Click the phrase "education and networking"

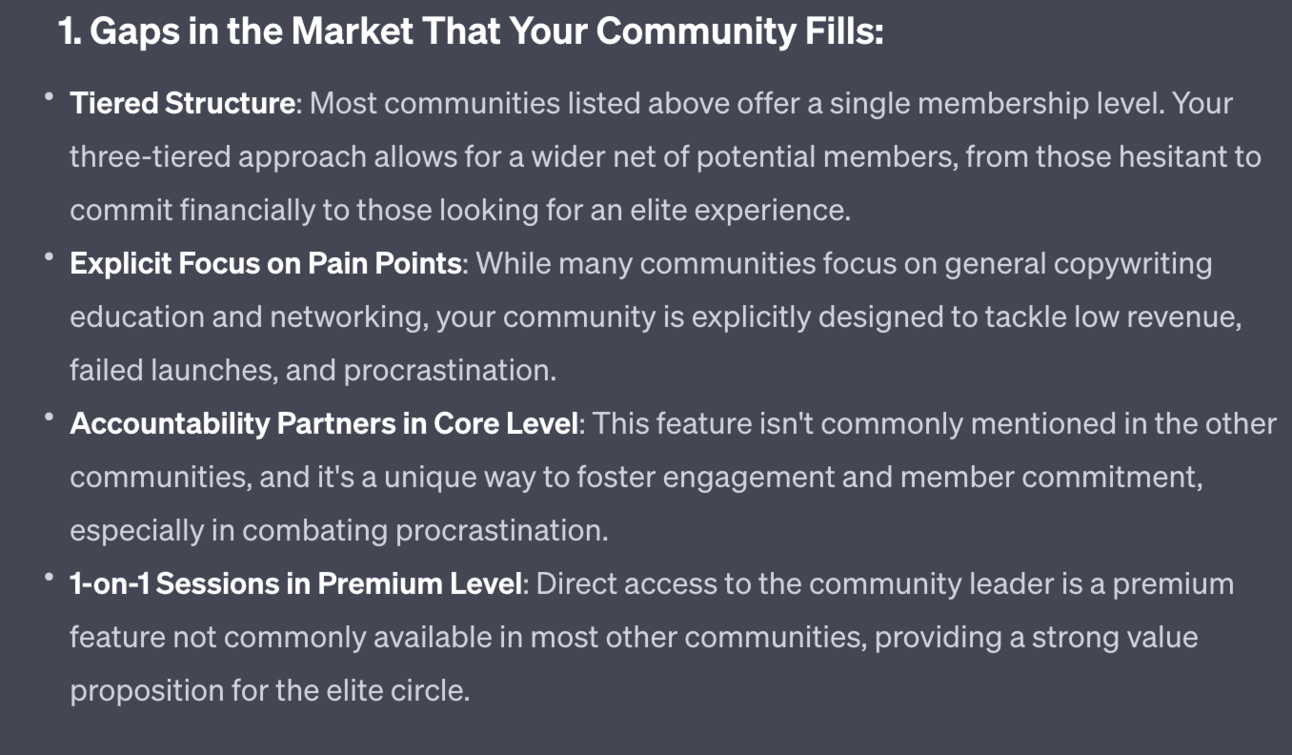click(x=248, y=317)
